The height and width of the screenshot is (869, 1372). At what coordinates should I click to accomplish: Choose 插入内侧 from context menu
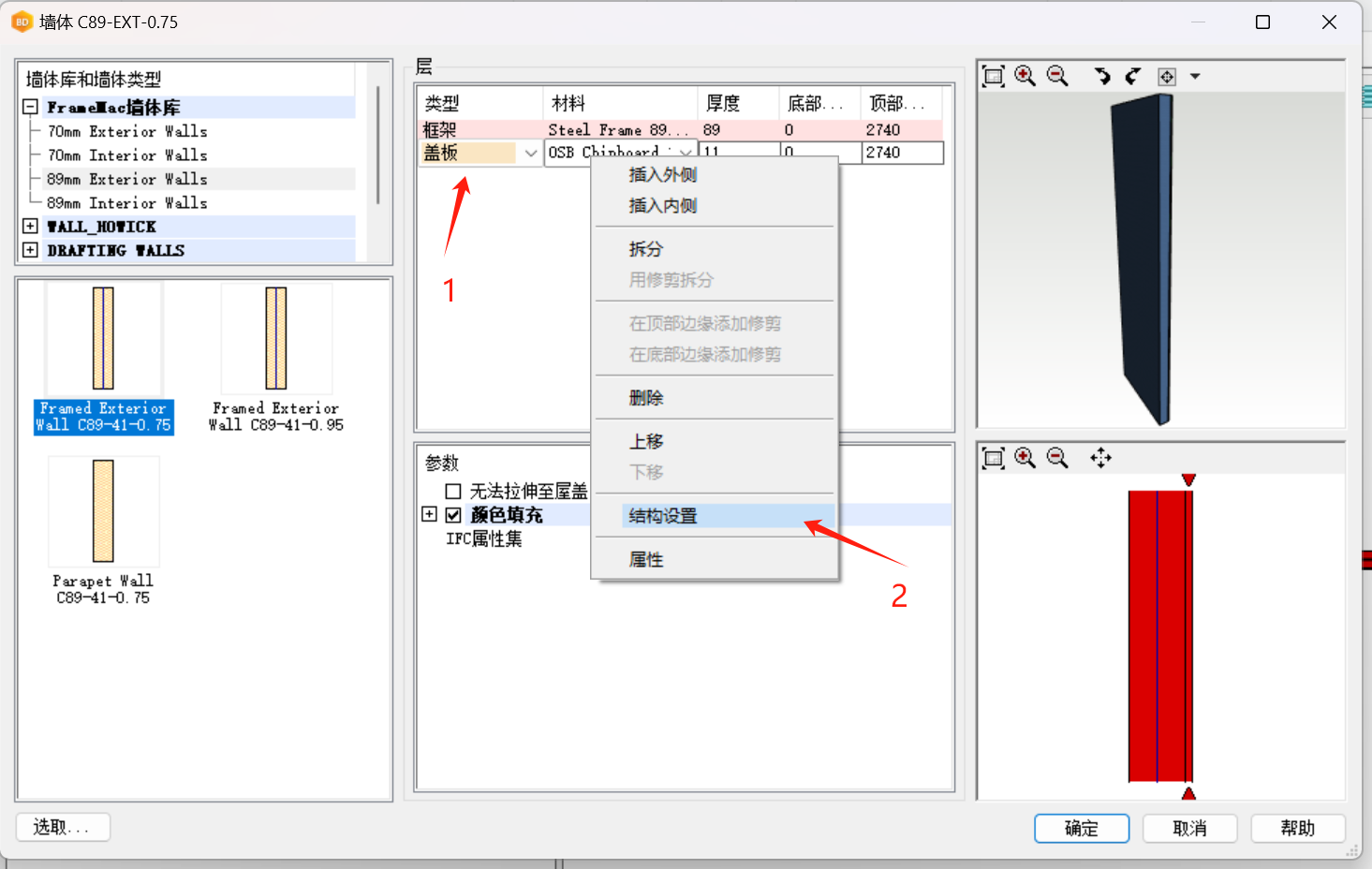tap(663, 206)
